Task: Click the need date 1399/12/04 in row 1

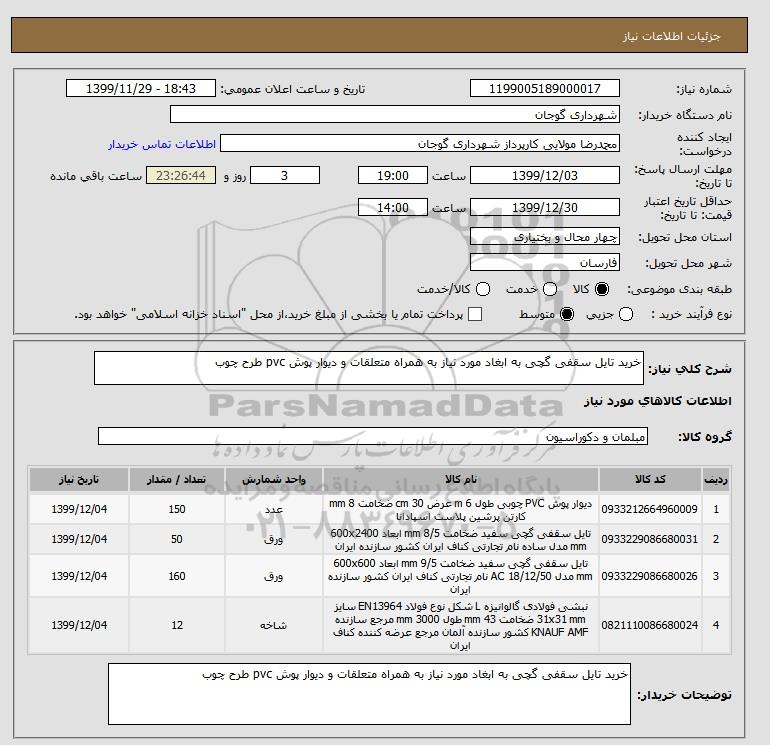Action: tap(79, 509)
